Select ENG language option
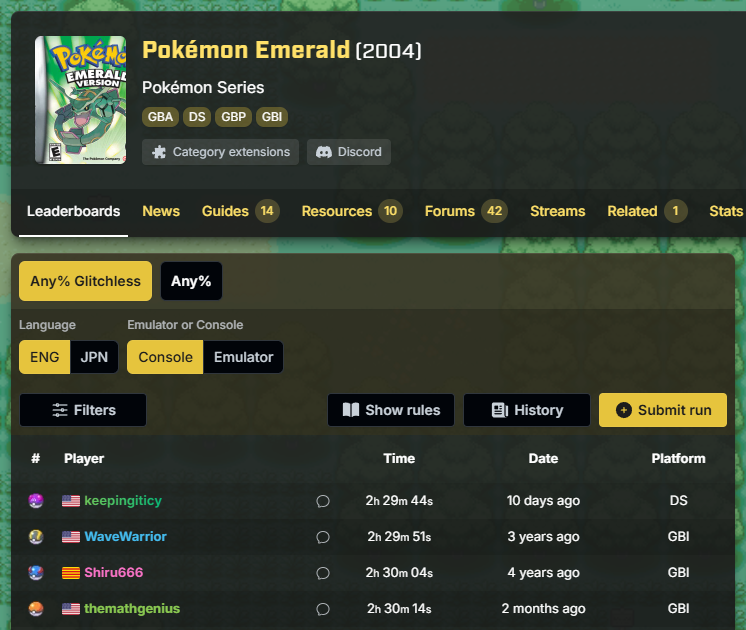 [x=45, y=357]
